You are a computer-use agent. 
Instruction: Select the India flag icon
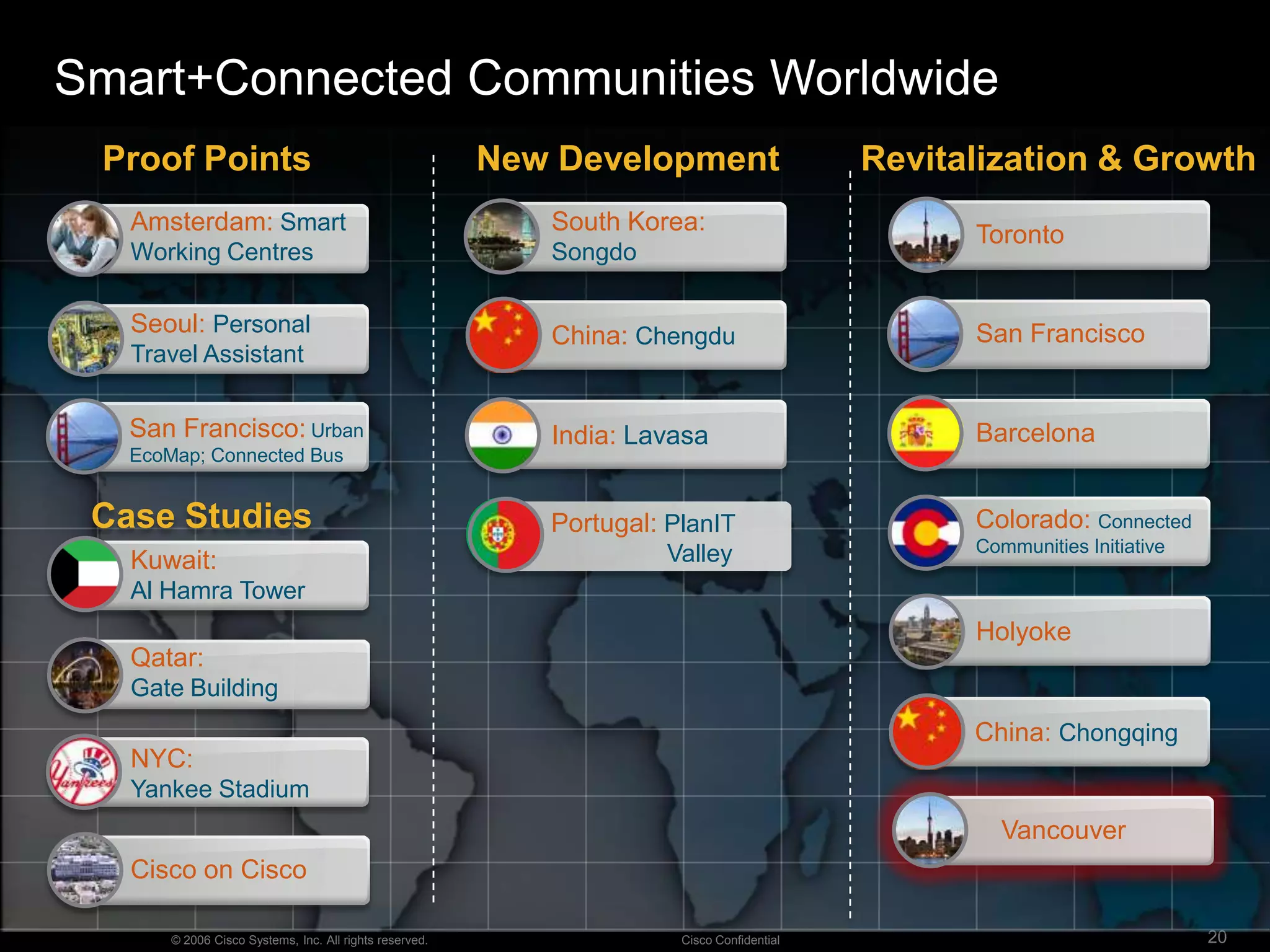pyautogui.click(x=503, y=435)
